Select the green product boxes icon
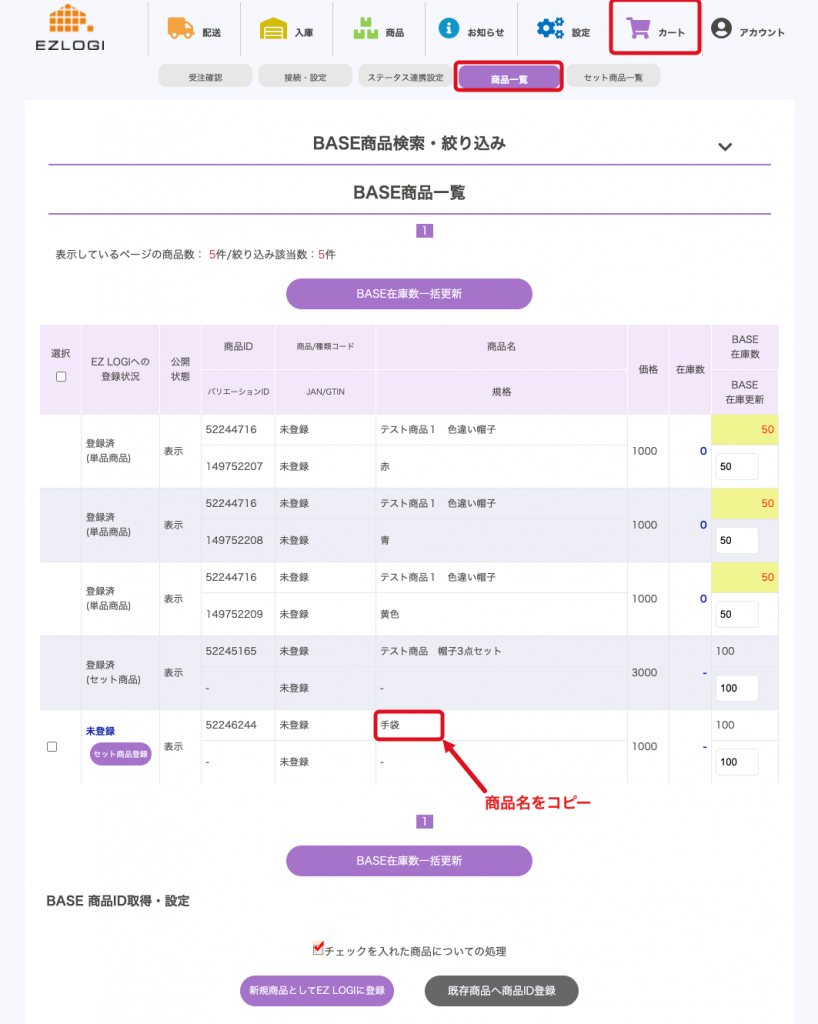Image resolution: width=818 pixels, height=1024 pixels. pyautogui.click(x=365, y=30)
